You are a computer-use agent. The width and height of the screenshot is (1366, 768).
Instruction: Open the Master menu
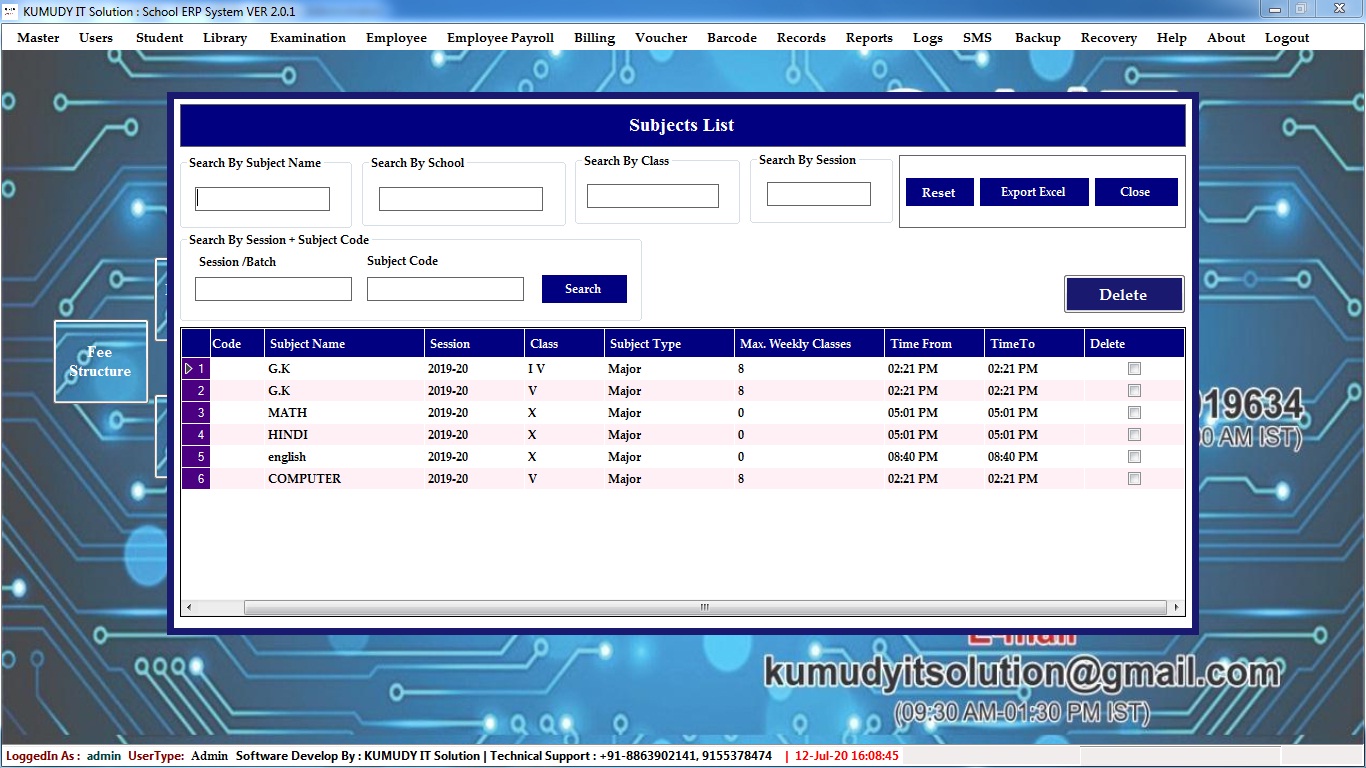coord(38,38)
